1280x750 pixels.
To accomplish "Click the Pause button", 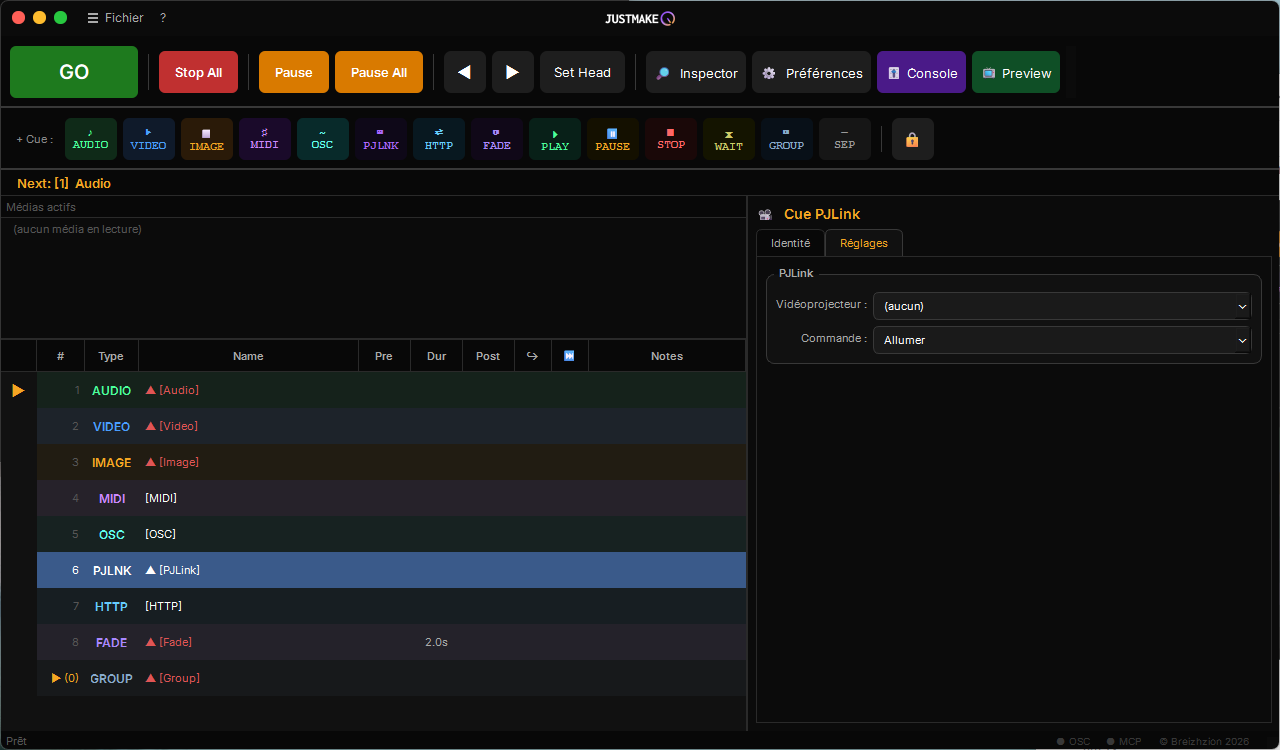I will (294, 72).
